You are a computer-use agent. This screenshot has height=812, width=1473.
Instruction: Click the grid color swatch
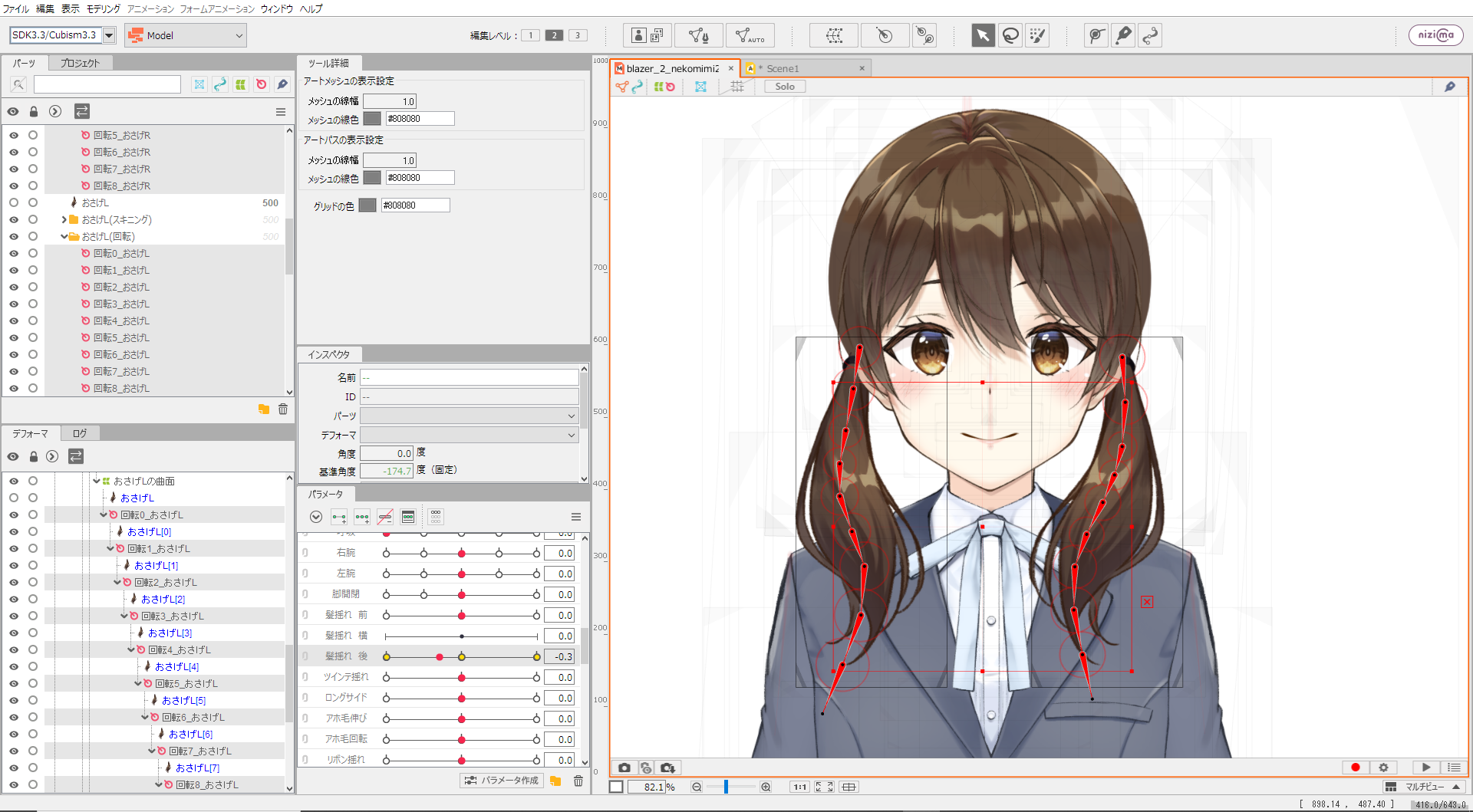[x=367, y=205]
